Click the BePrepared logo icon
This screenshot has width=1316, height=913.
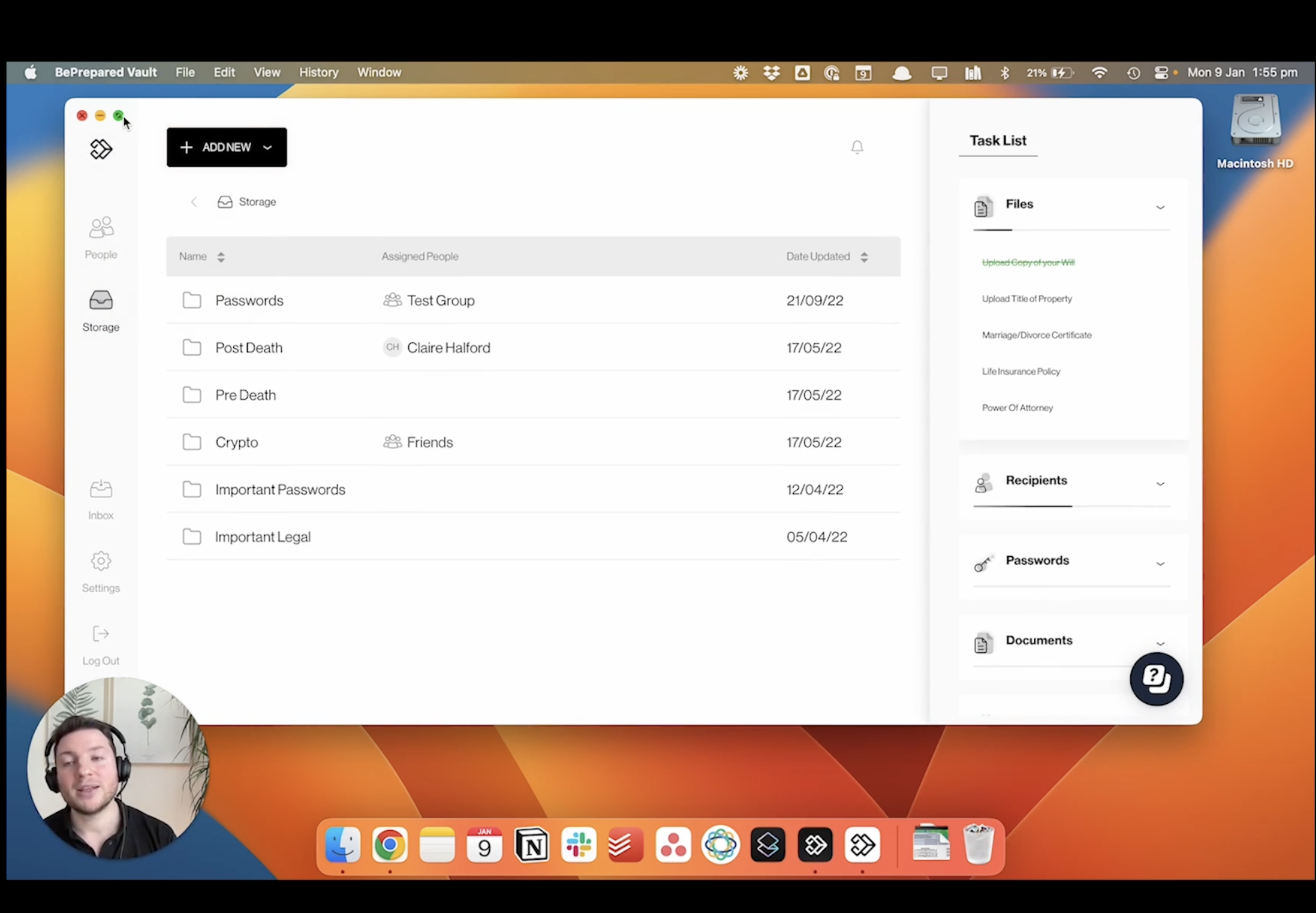point(101,149)
